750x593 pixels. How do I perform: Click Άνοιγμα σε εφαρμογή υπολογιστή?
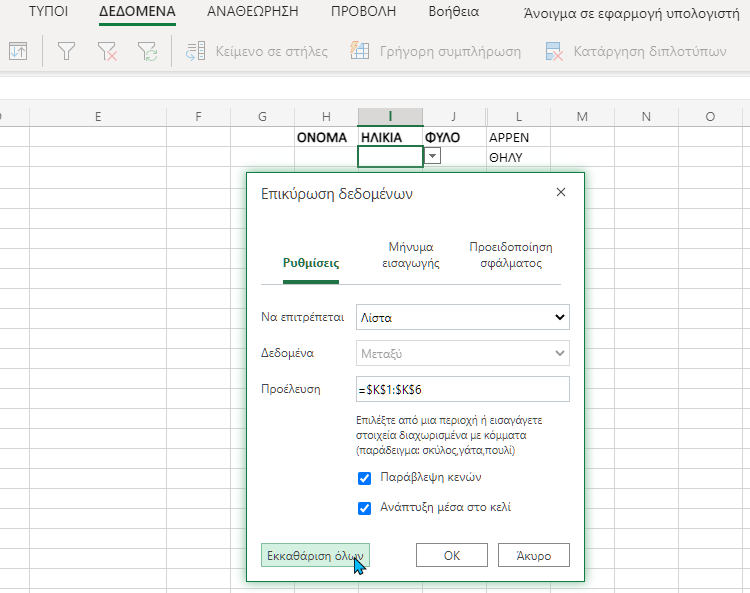[x=631, y=13]
